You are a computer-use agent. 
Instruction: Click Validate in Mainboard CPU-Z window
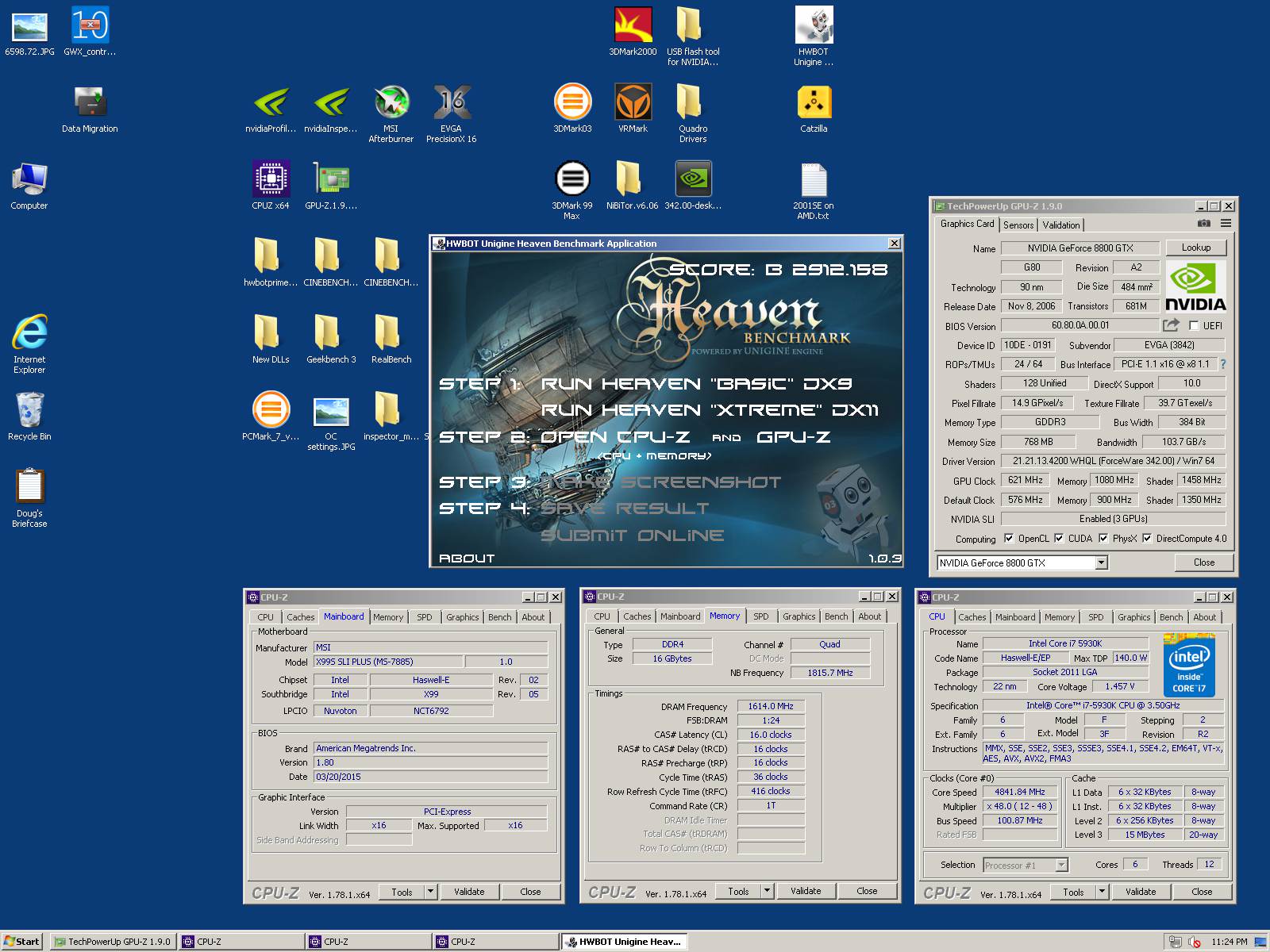click(x=469, y=892)
